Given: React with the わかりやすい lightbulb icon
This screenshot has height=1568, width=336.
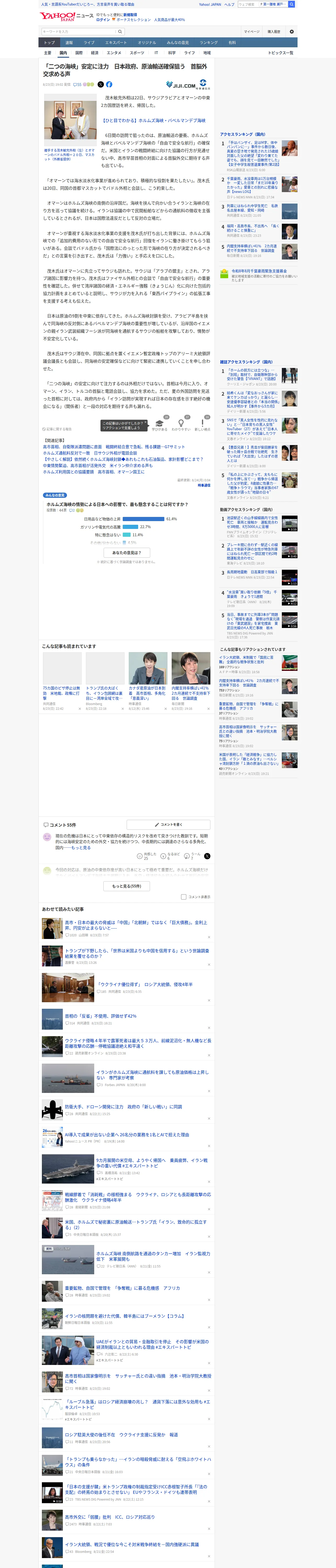Looking at the screenshot, I should click(x=181, y=423).
